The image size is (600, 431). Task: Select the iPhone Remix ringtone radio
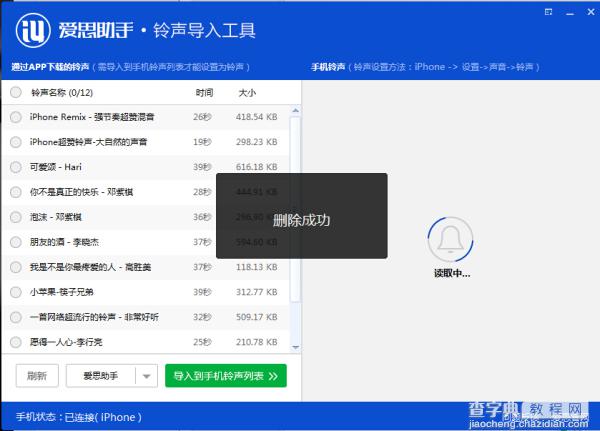click(16, 117)
